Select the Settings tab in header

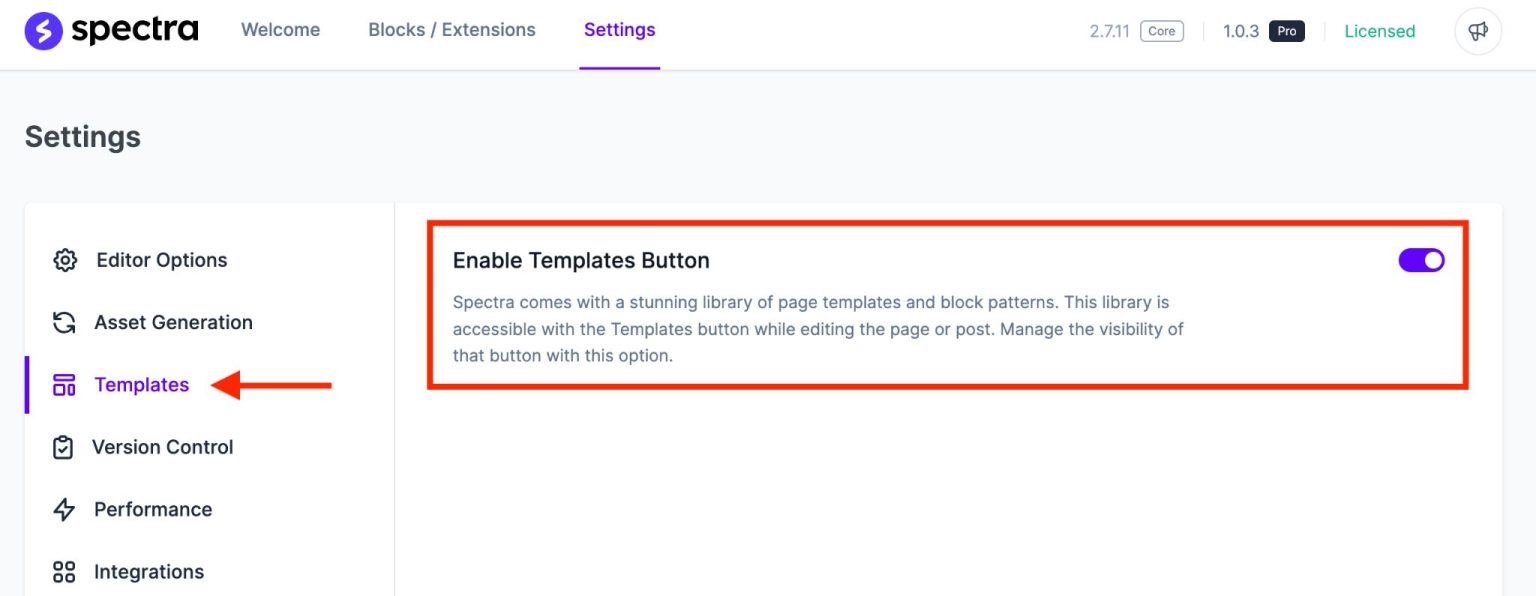(x=619, y=30)
